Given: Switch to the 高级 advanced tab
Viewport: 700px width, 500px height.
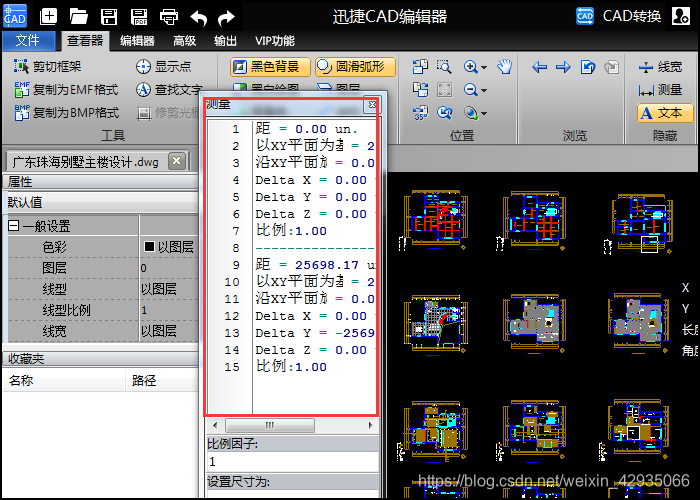Looking at the screenshot, I should 185,41.
